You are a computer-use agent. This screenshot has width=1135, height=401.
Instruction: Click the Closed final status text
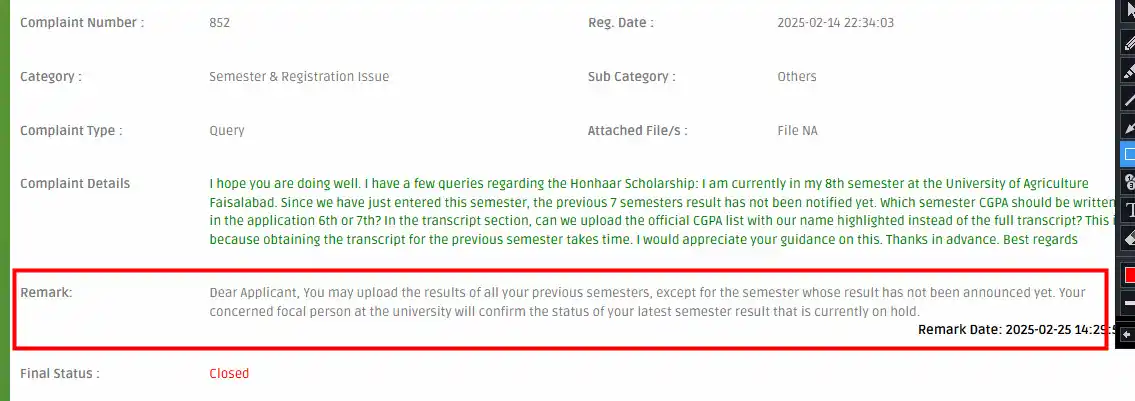point(229,373)
